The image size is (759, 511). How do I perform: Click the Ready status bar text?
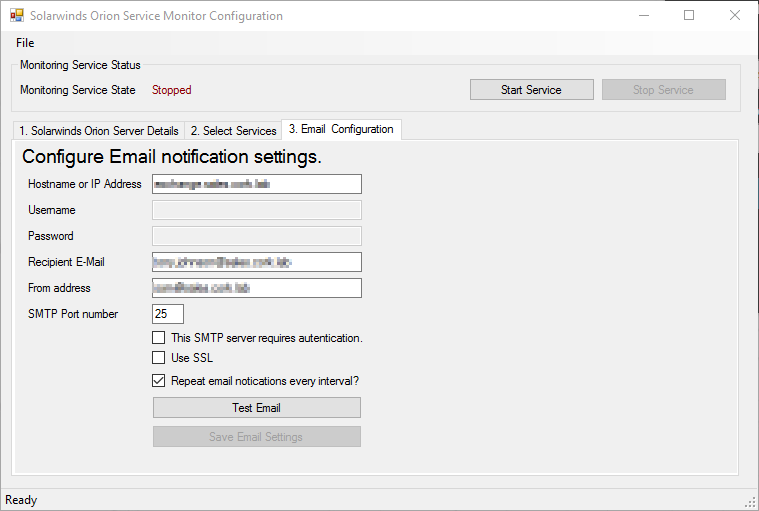click(x=21, y=500)
